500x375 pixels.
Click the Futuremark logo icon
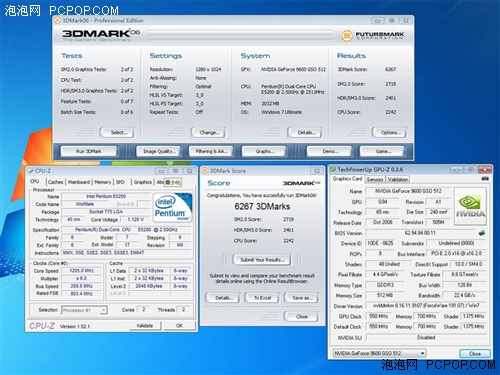(347, 35)
